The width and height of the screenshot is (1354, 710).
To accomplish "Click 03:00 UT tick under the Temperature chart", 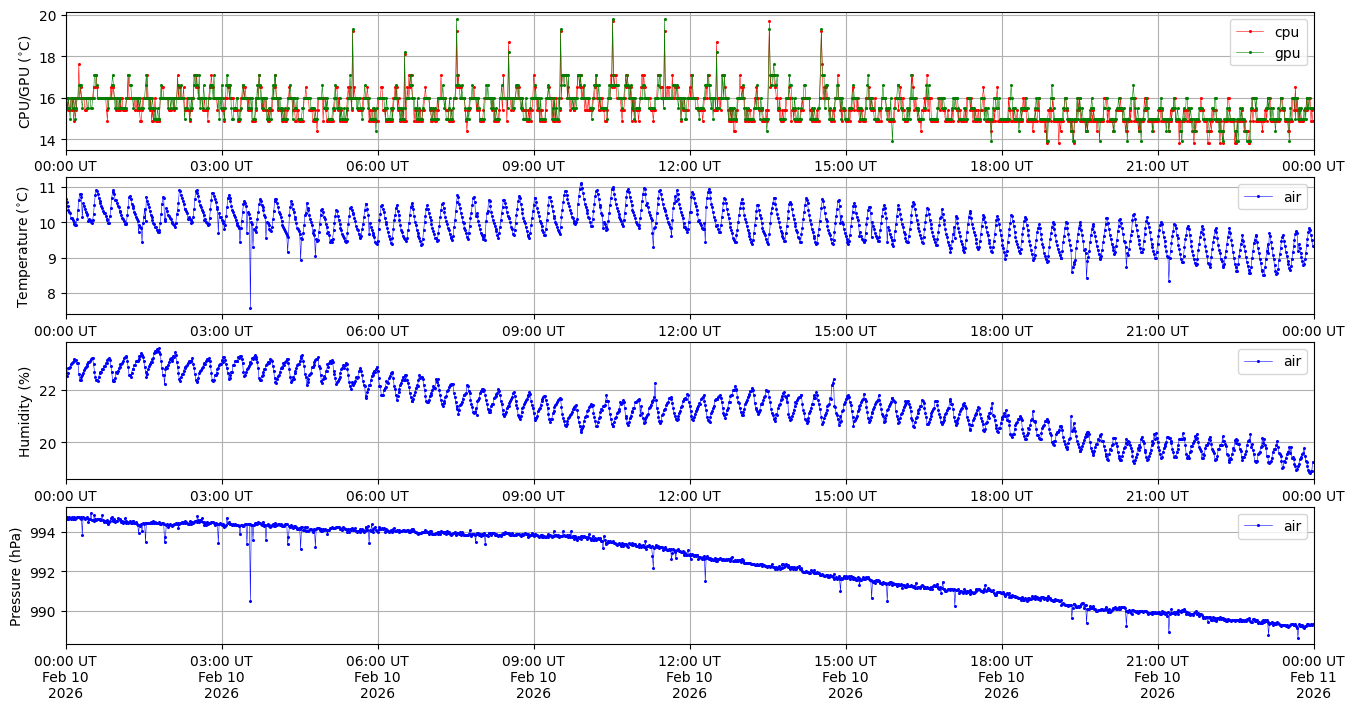I will 221,331.
